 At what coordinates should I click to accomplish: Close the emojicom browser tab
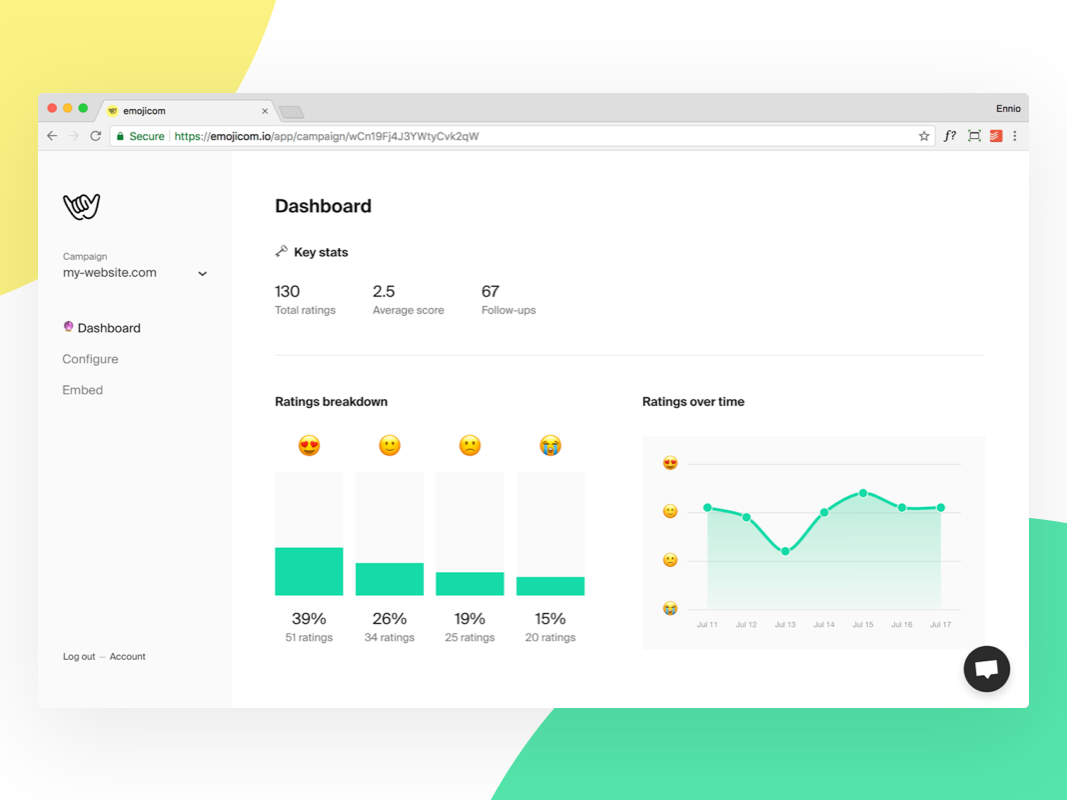(265, 111)
